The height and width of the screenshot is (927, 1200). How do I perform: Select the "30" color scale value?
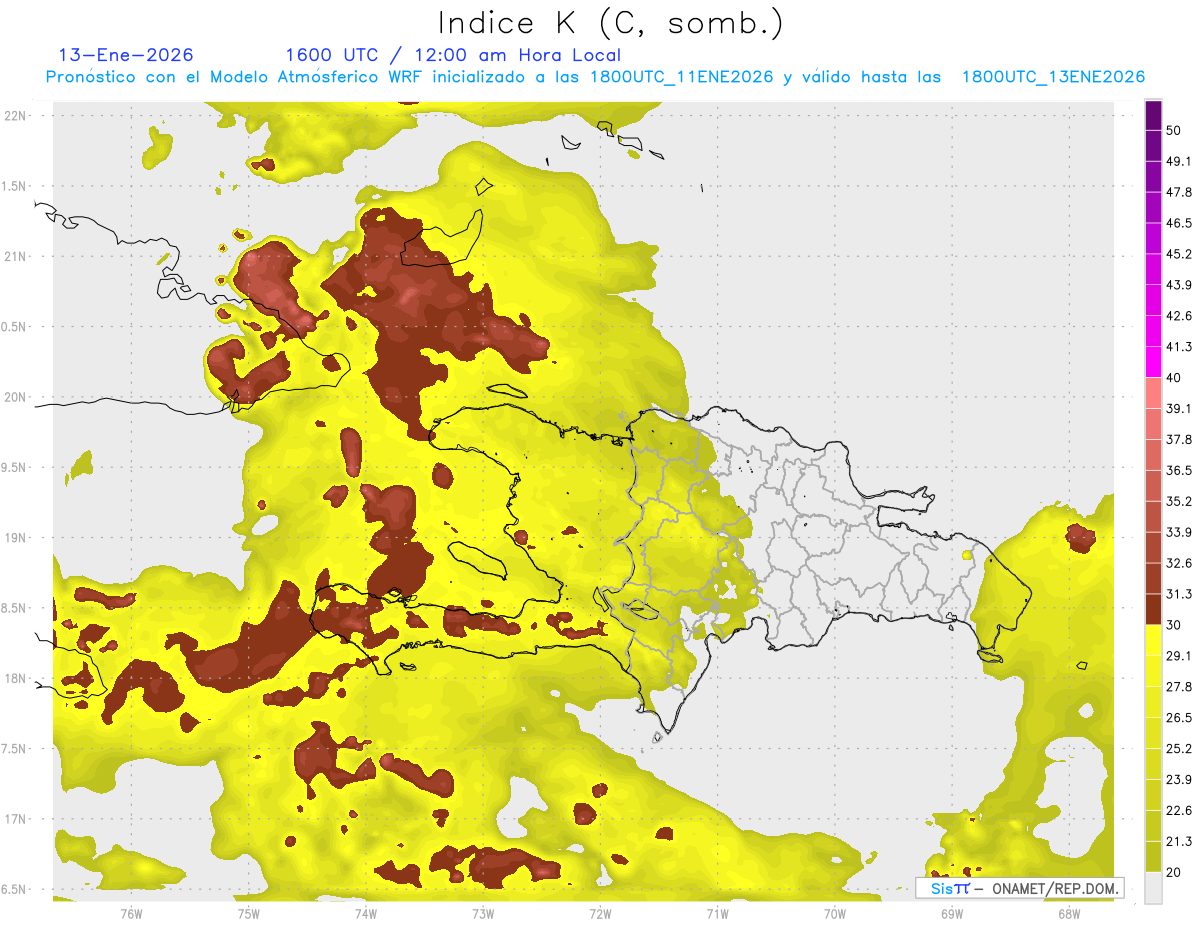coord(1174,625)
